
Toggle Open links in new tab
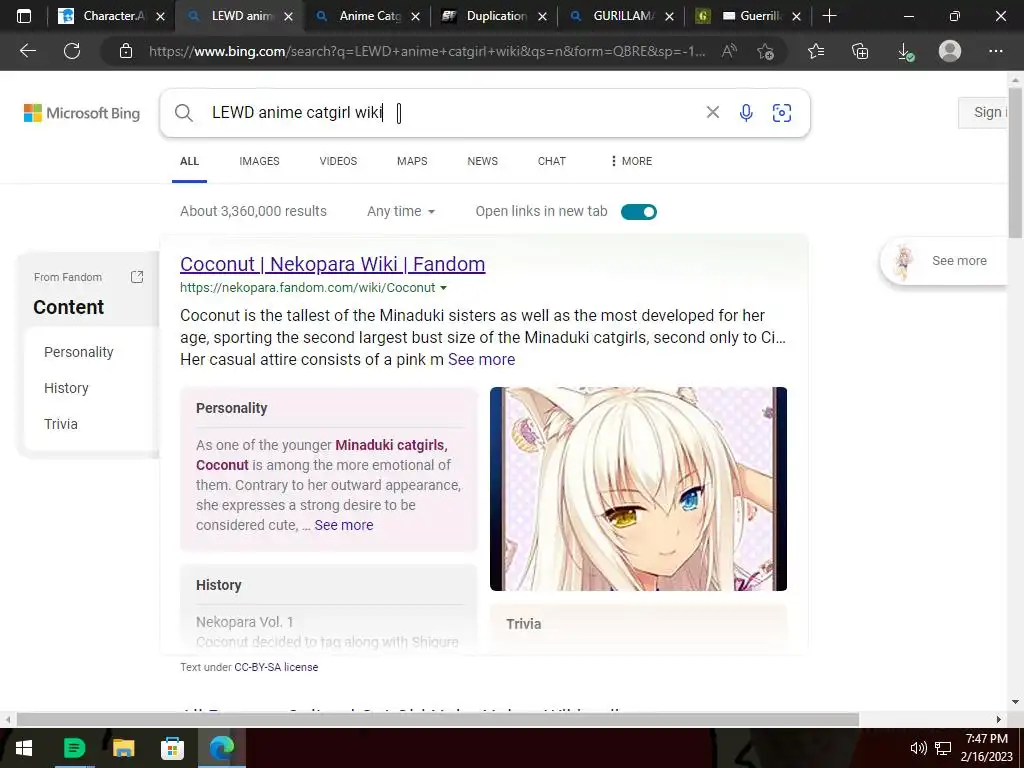coord(639,212)
